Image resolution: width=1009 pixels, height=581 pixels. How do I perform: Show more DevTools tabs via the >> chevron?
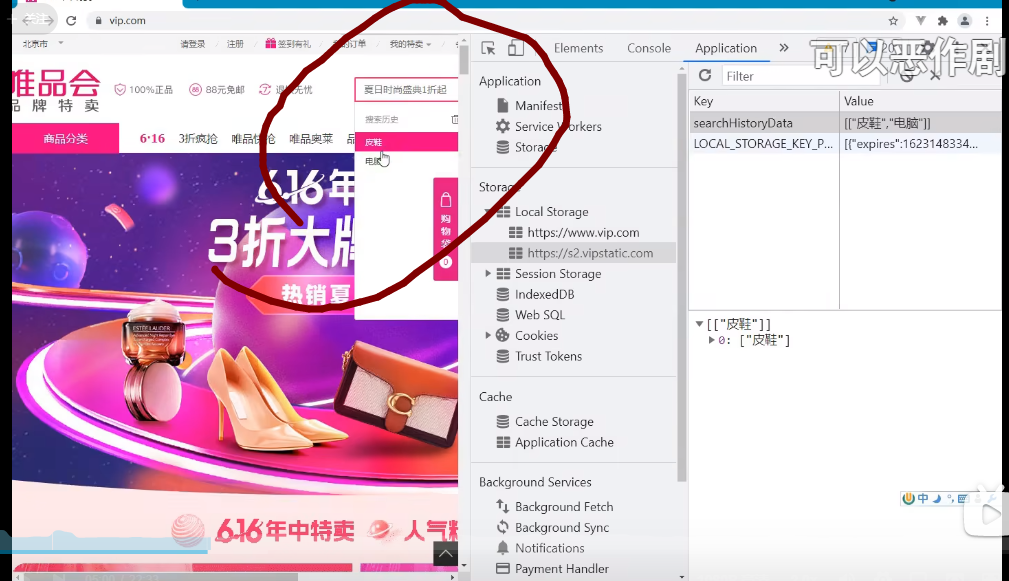(784, 48)
